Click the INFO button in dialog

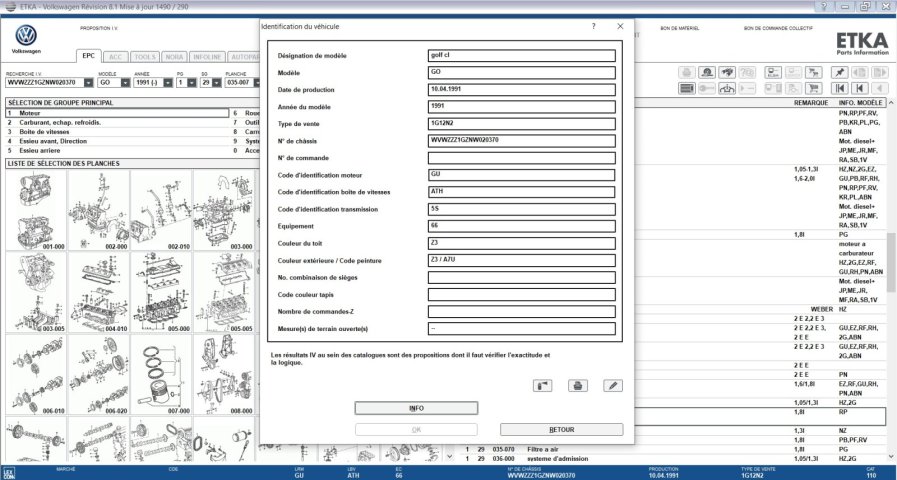416,408
